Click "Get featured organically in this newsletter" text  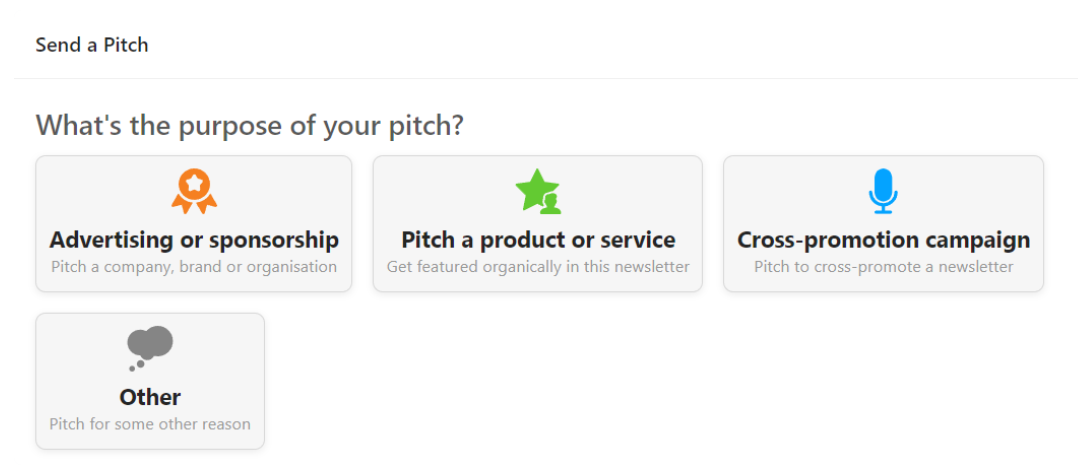(x=538, y=267)
